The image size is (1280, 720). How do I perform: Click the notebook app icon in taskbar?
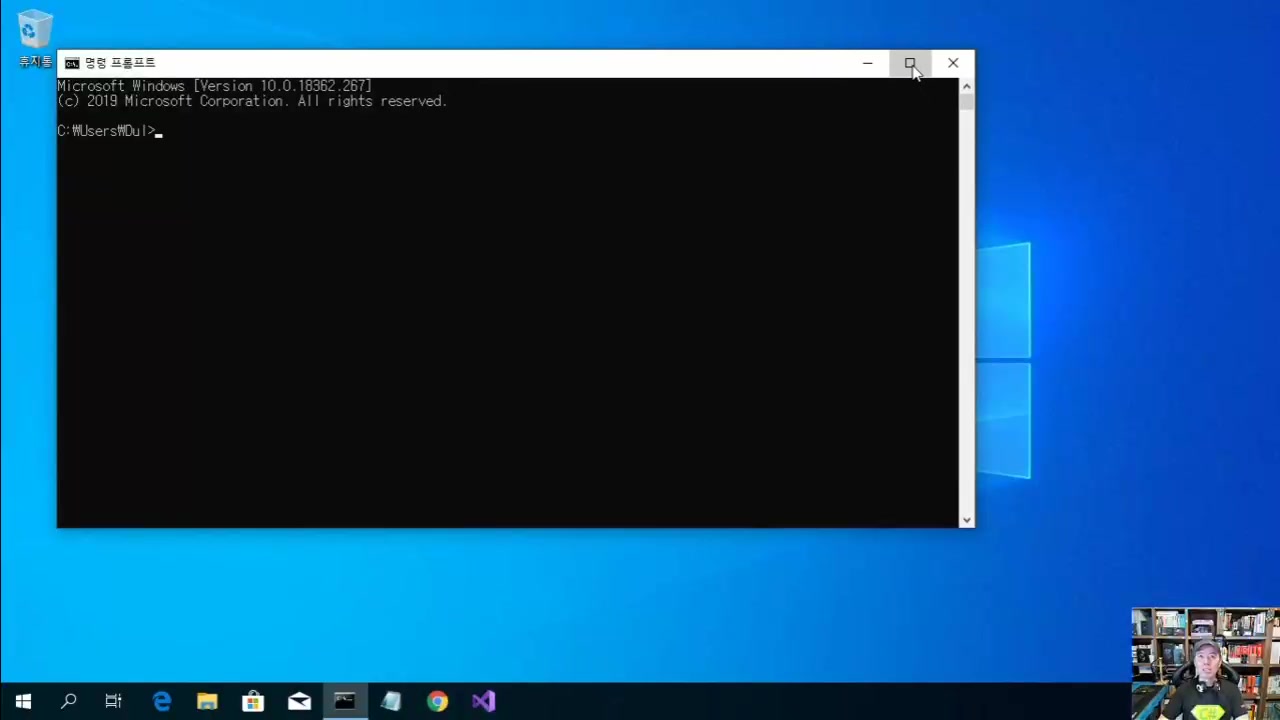point(391,701)
